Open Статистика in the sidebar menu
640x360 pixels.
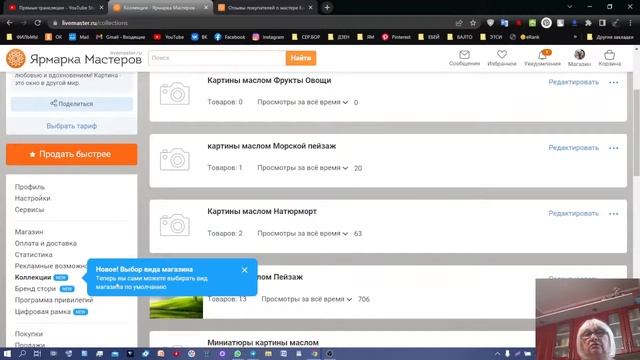click(x=33, y=255)
